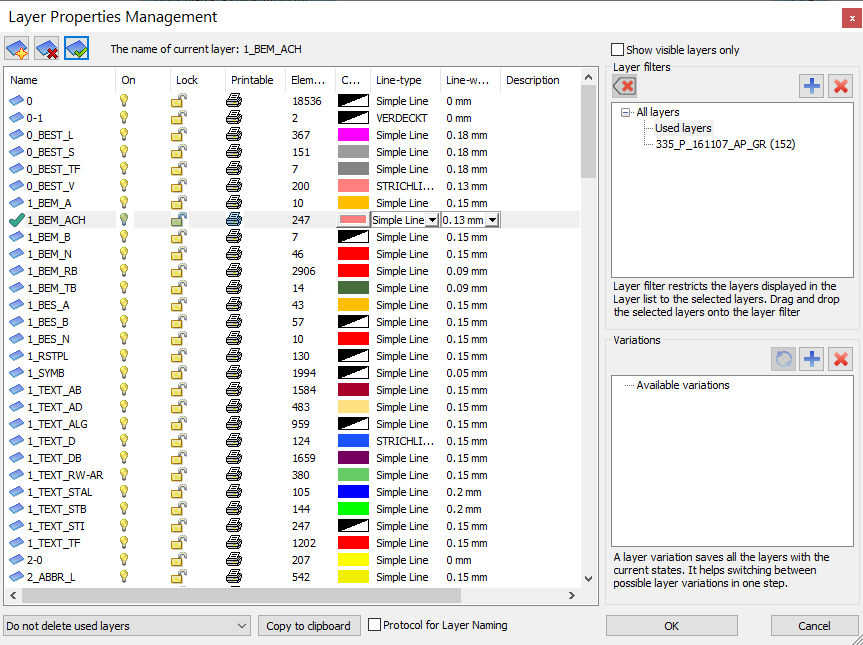Click the magenta color swatch of 0_BEST_L

point(353,135)
